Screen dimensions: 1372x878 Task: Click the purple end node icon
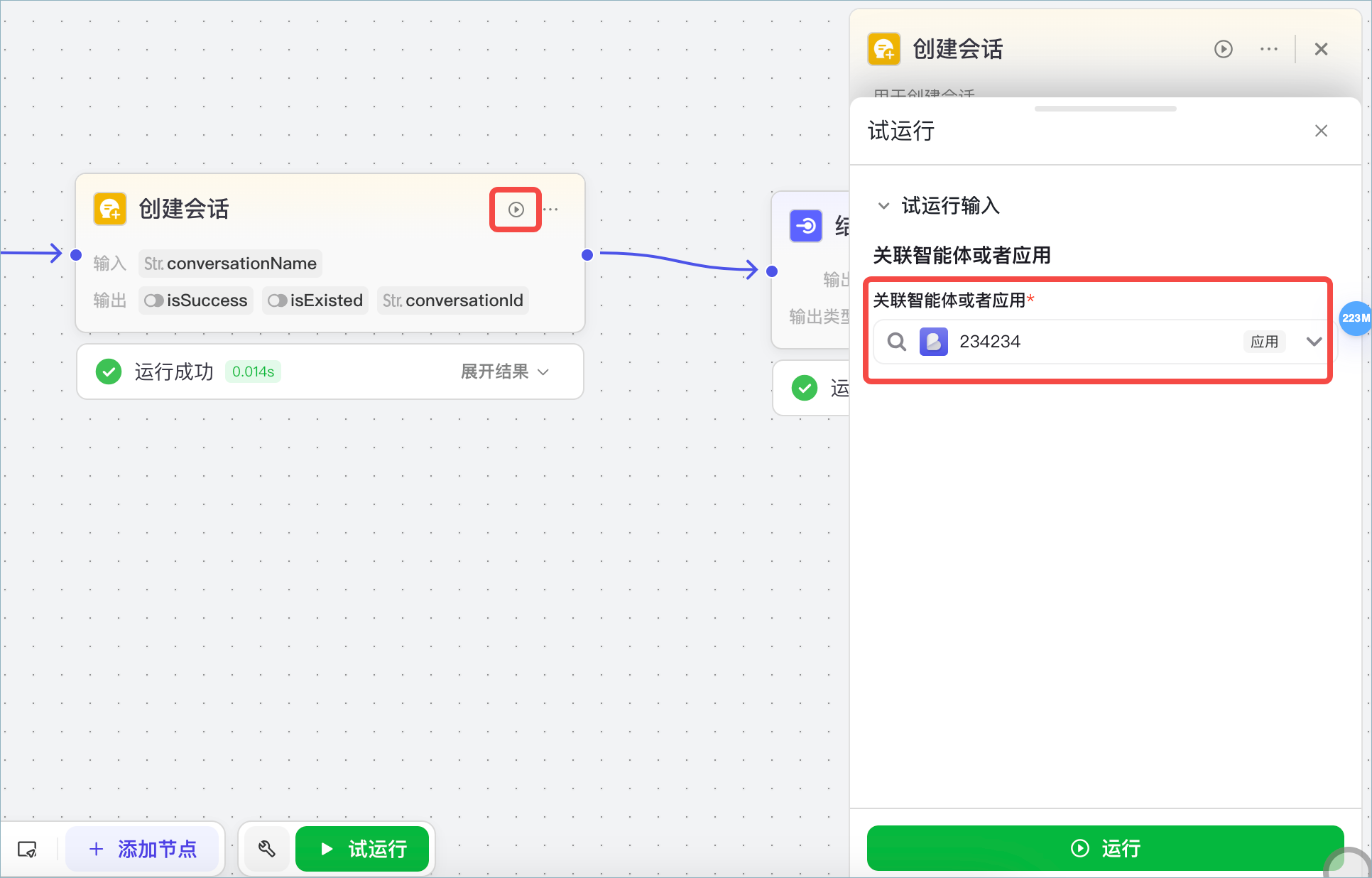806,226
